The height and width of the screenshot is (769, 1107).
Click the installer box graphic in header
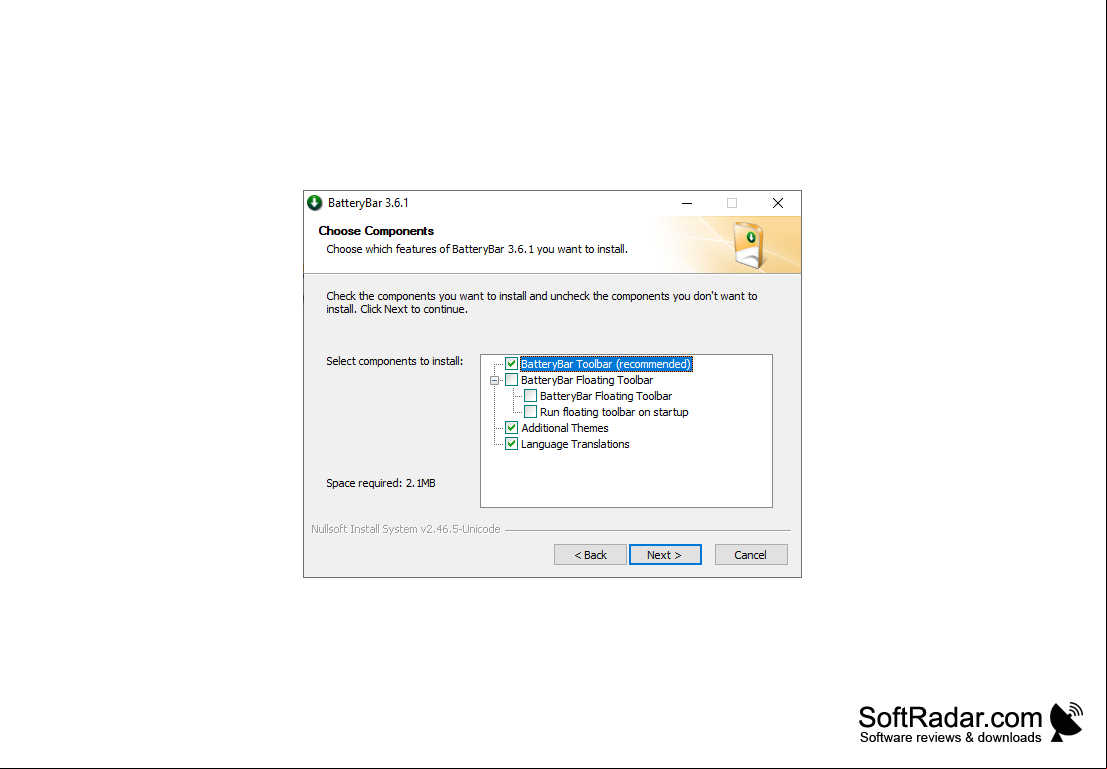tap(749, 244)
